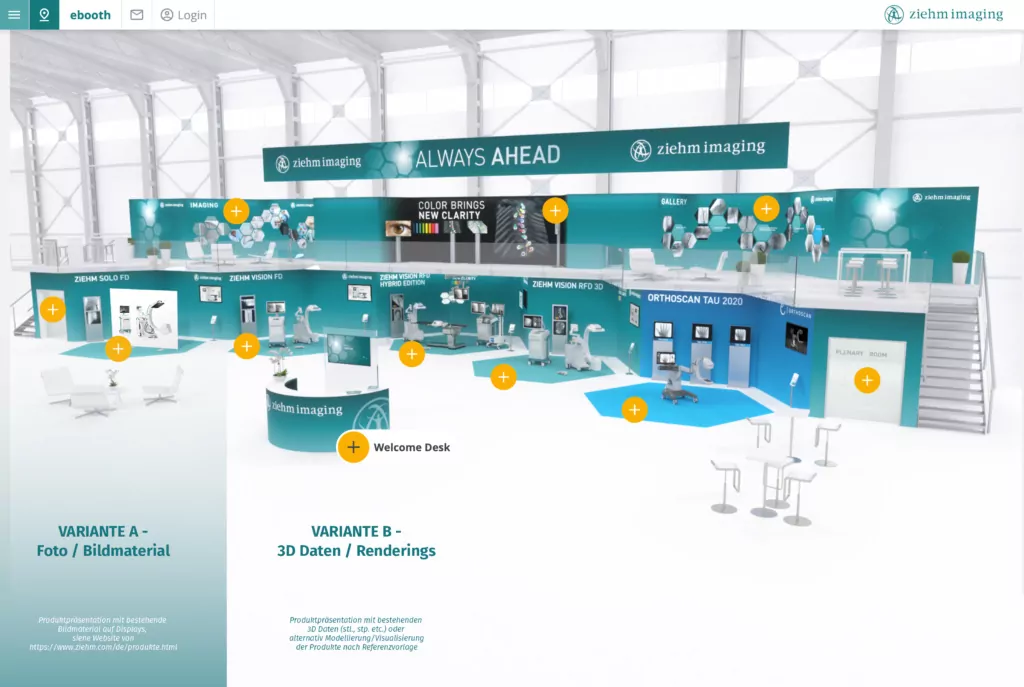
Task: Click the ziehm imaging logo in header
Action: pos(944,14)
